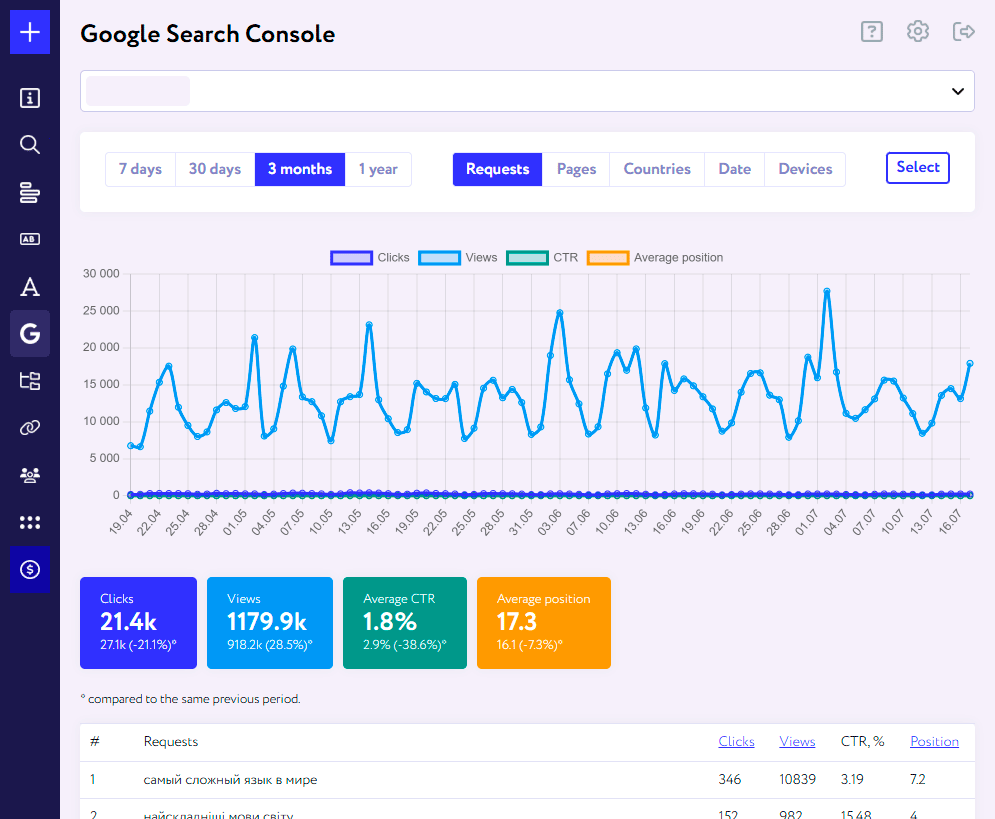The image size is (995, 819).
Task: Click the Average CTR 1.8% card
Action: (405, 623)
